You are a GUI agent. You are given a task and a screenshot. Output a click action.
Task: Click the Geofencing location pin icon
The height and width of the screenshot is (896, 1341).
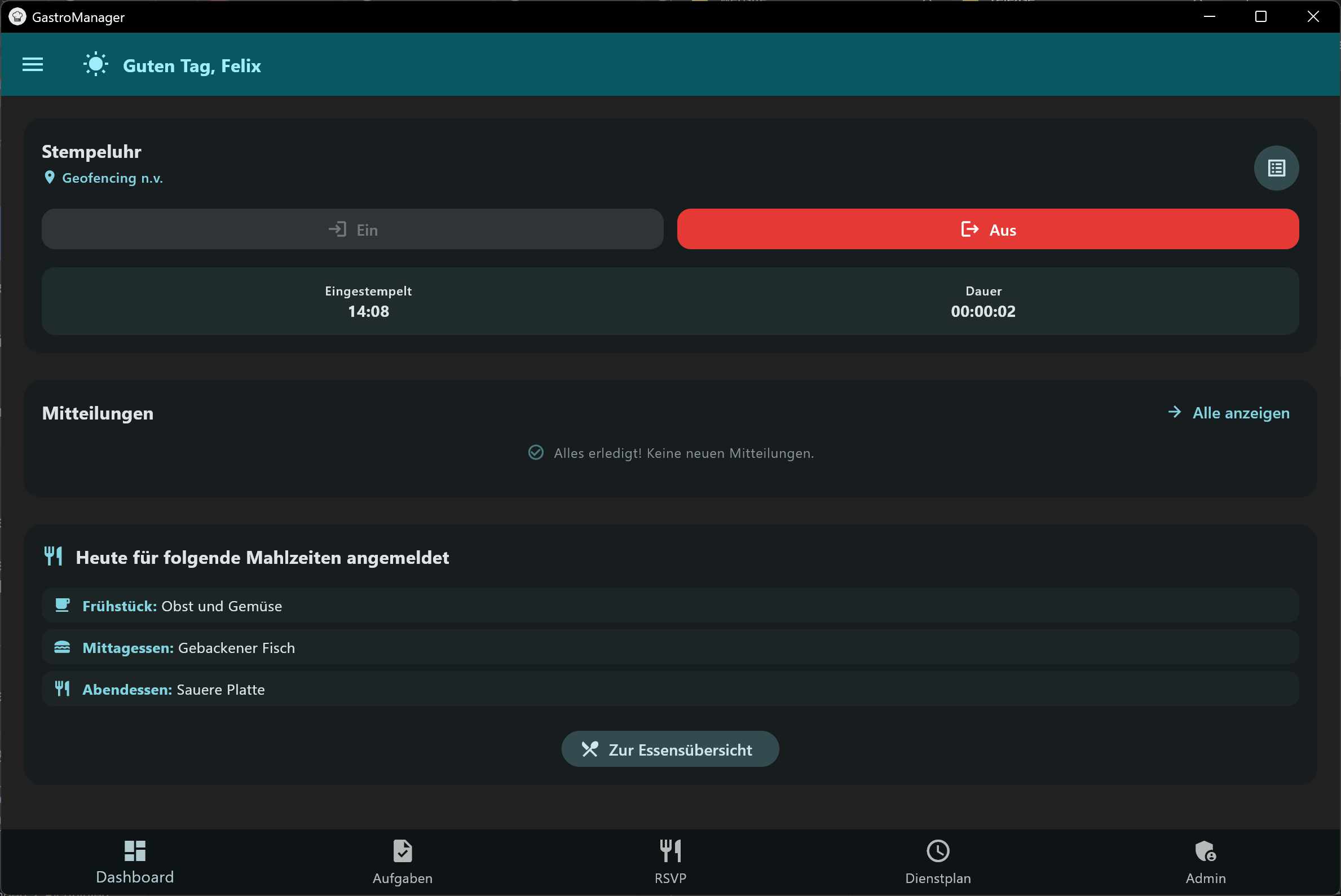(x=50, y=178)
